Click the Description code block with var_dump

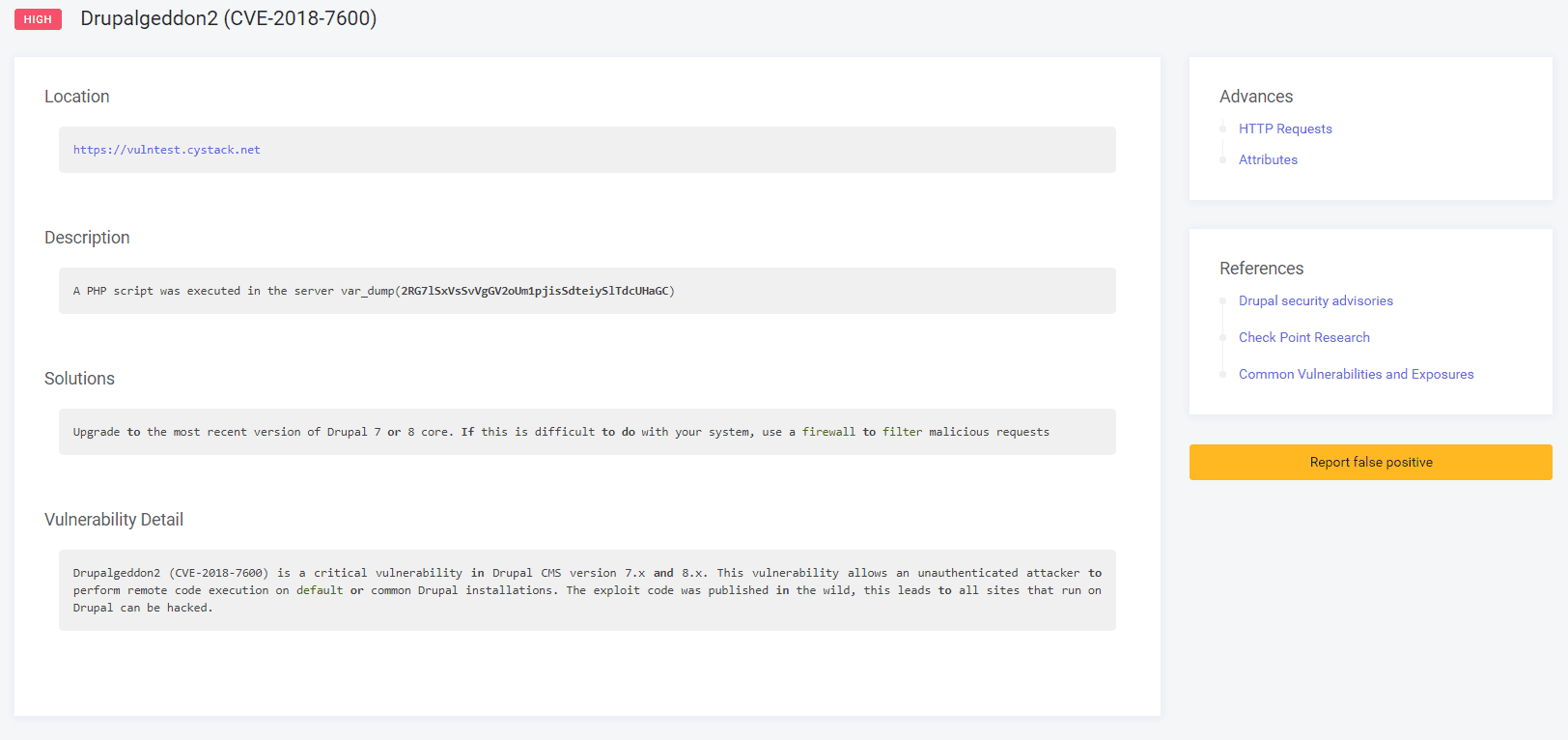tap(587, 291)
